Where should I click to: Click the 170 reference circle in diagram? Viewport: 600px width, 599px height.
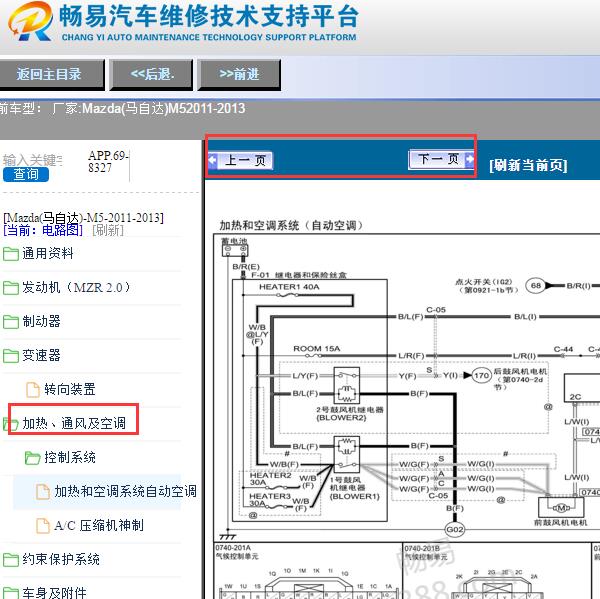[x=481, y=375]
